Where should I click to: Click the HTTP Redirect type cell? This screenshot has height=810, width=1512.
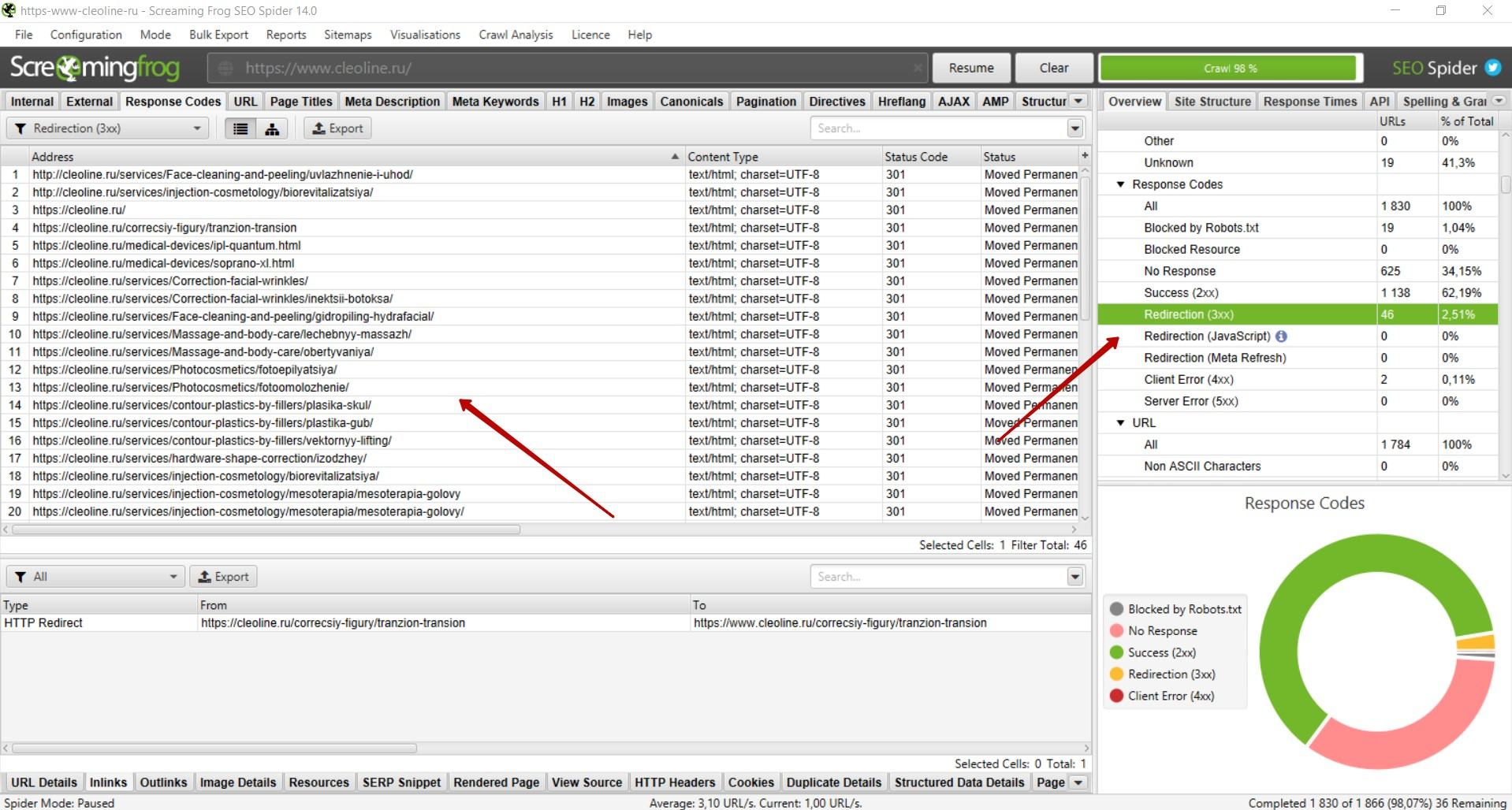(99, 623)
